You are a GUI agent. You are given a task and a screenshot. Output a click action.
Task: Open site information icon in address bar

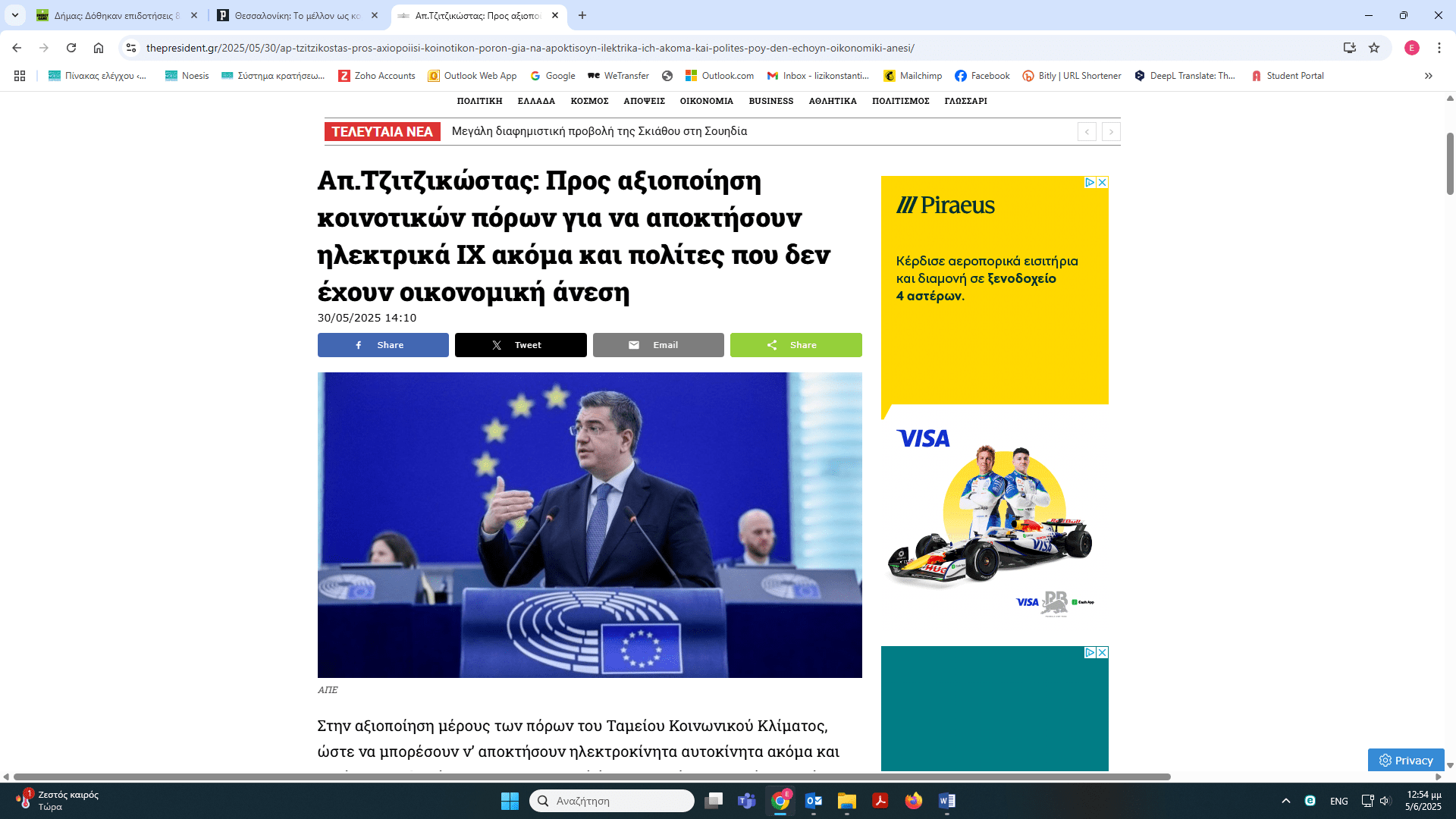click(x=131, y=48)
